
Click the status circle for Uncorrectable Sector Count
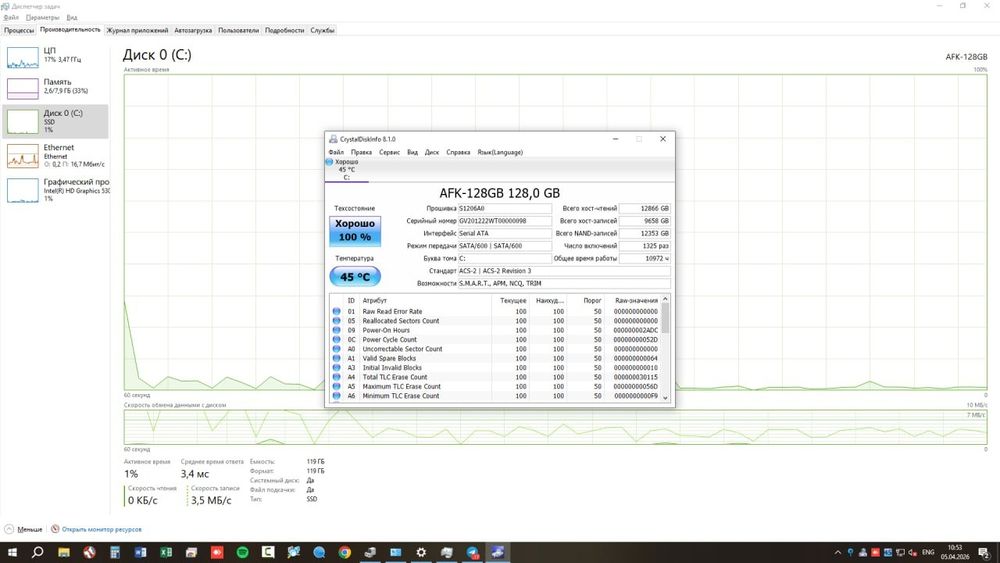(x=336, y=349)
